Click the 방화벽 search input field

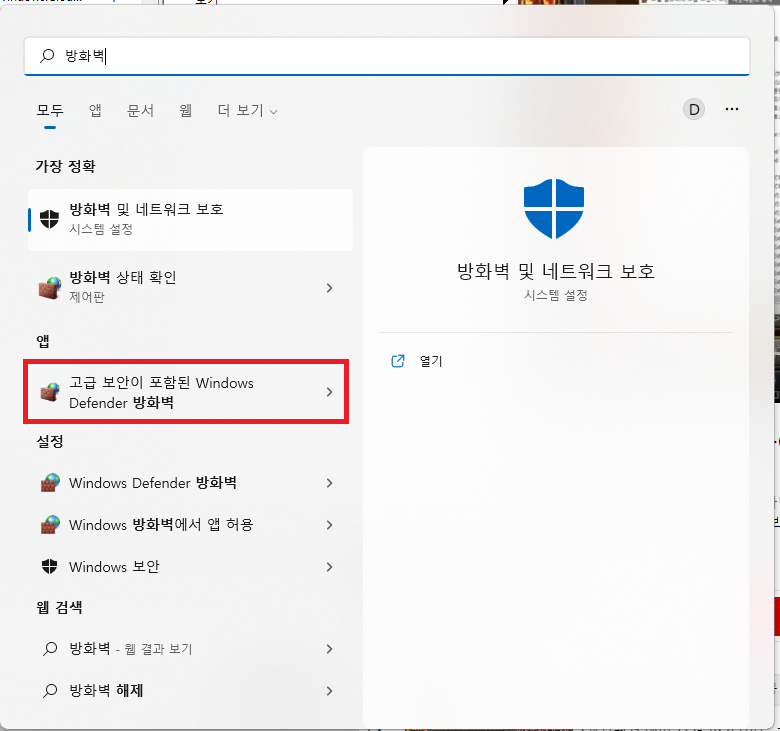click(x=387, y=56)
